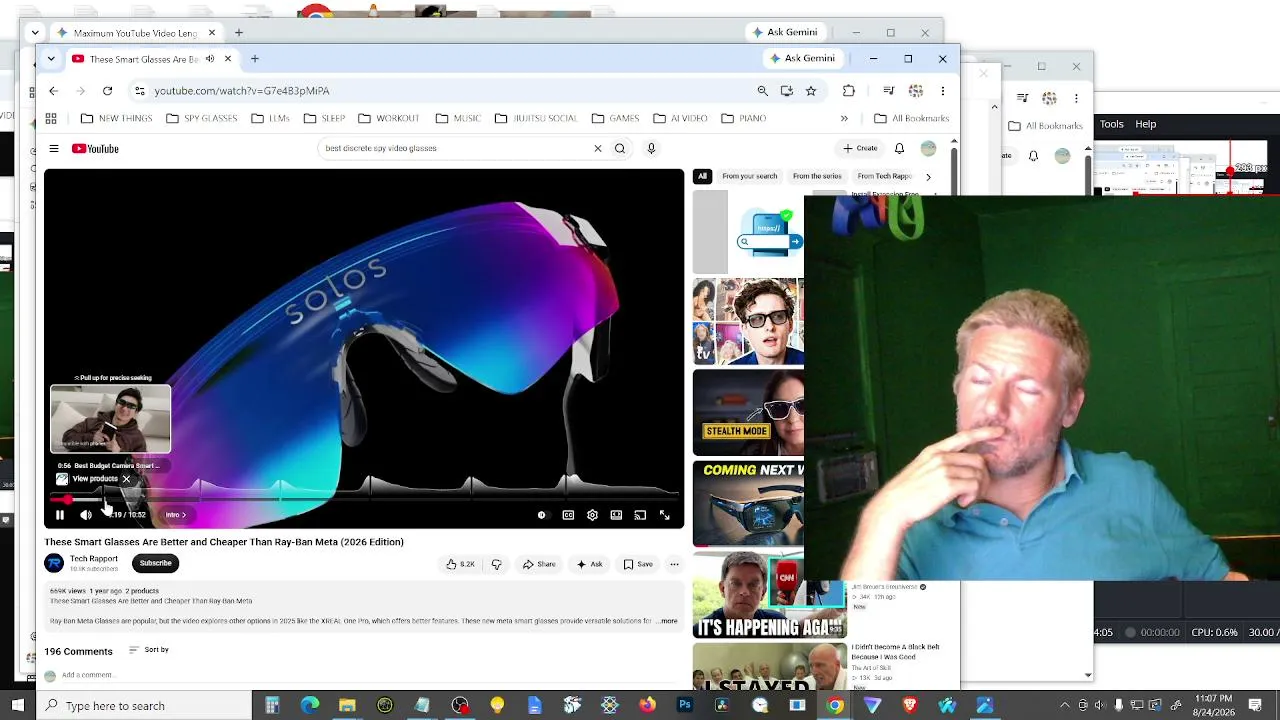Open video player settings gear
Screen dimensions: 1280x720
click(592, 515)
